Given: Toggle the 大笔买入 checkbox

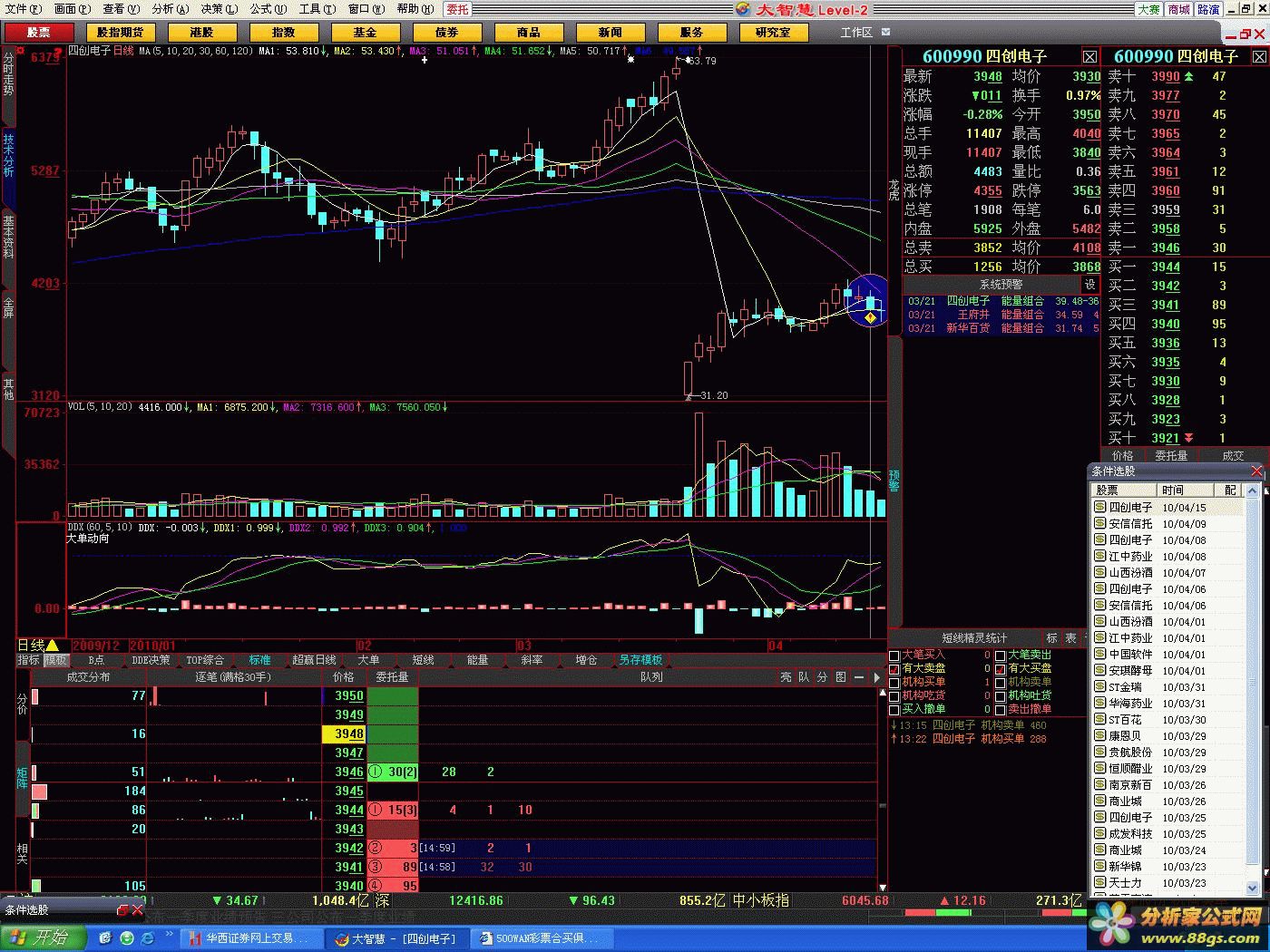Looking at the screenshot, I should pyautogui.click(x=895, y=656).
